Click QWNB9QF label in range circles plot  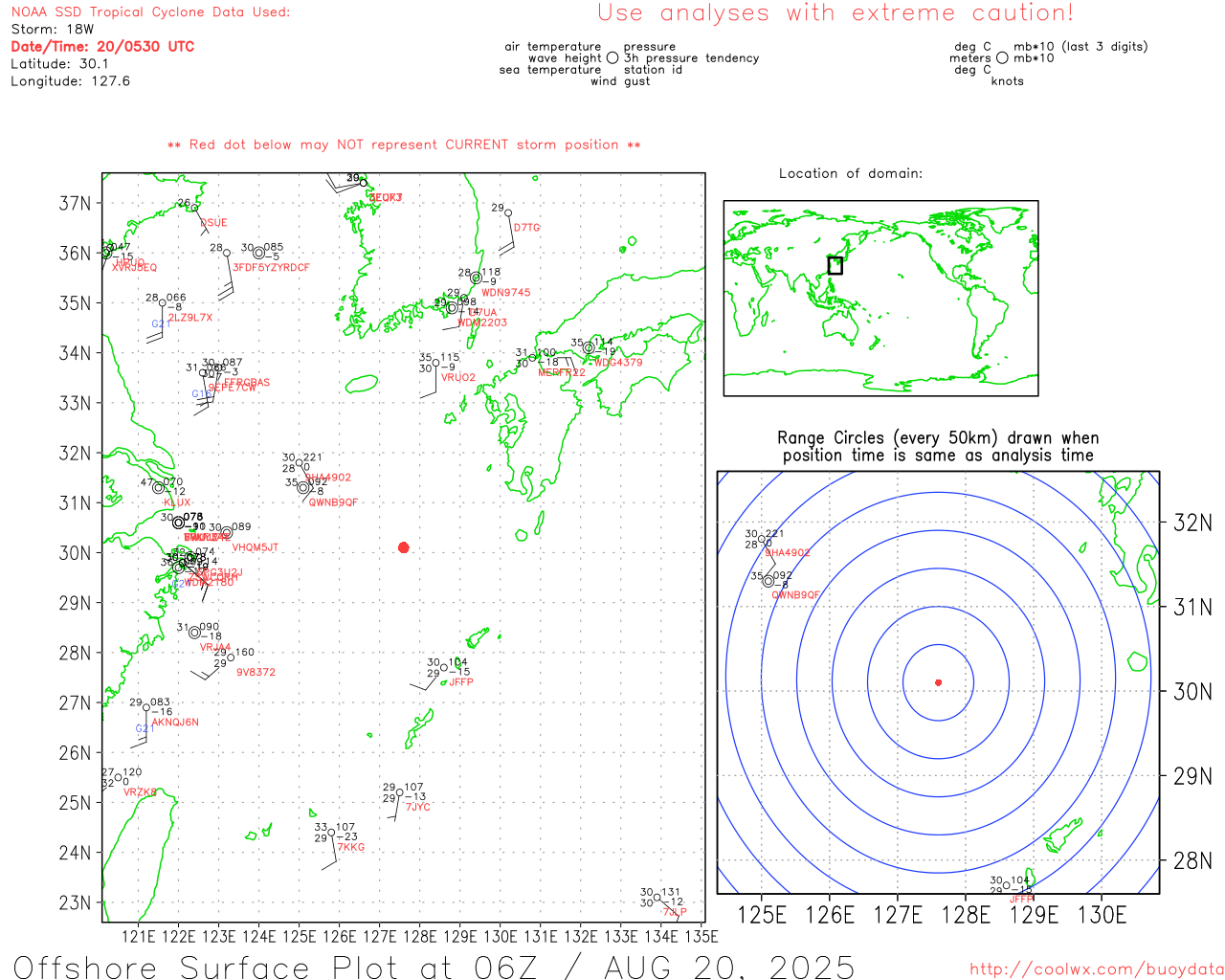(796, 595)
